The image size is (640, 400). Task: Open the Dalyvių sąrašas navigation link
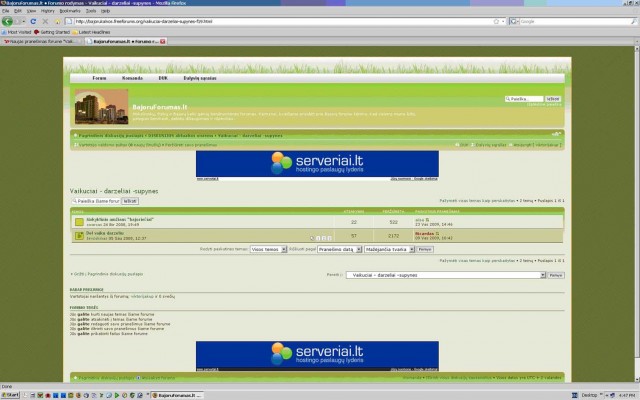(200, 78)
